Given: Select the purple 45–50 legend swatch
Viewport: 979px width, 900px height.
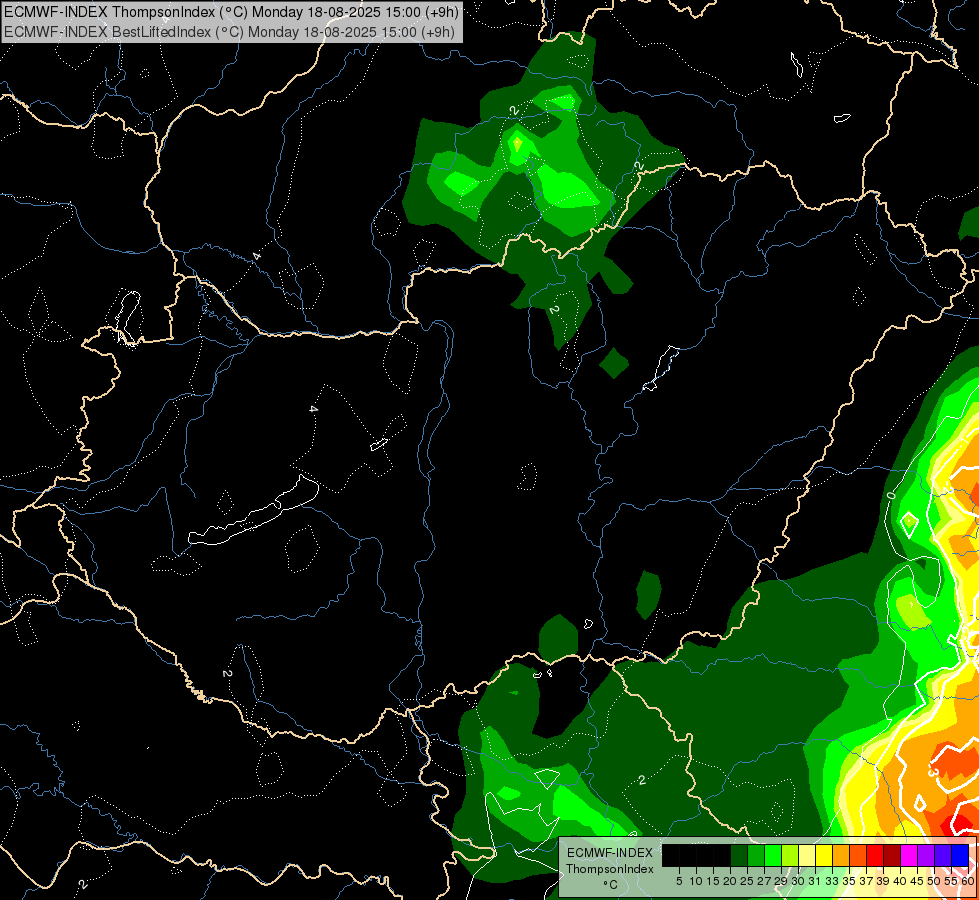Looking at the screenshot, I should tap(927, 856).
